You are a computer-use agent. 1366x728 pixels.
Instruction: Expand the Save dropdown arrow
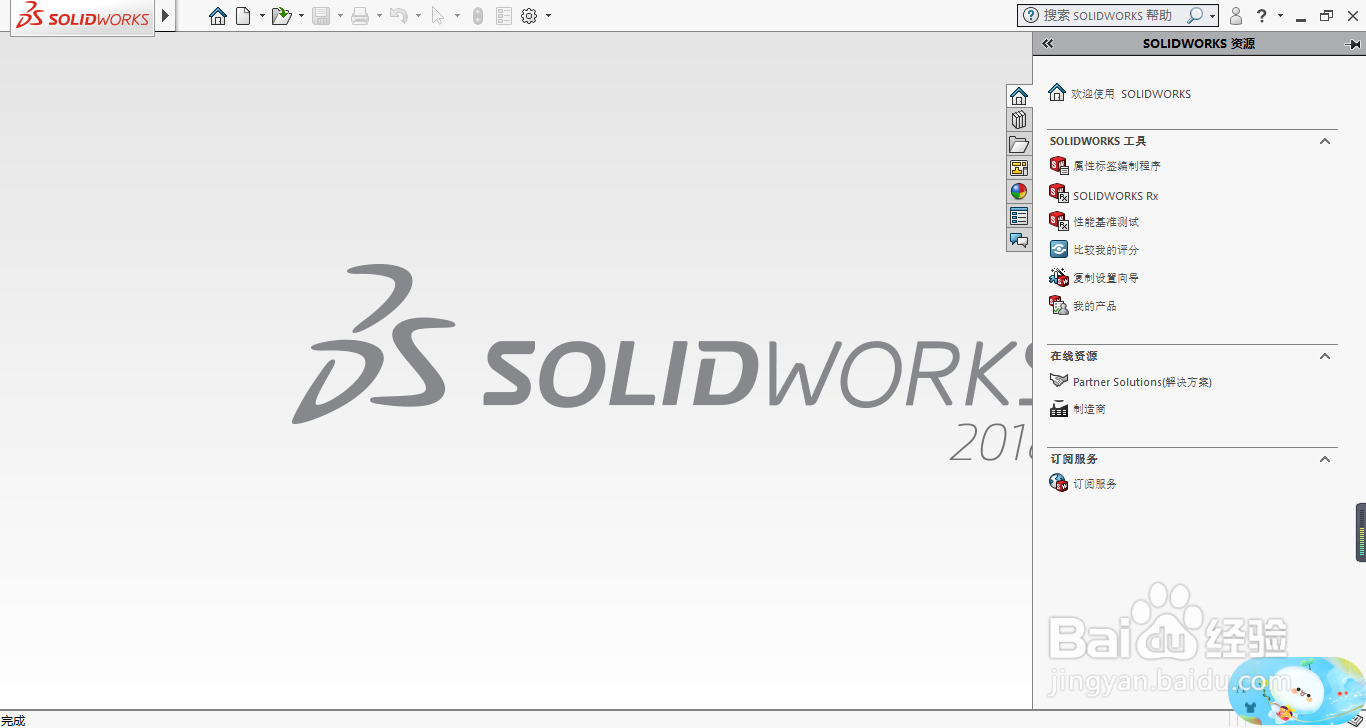click(x=340, y=16)
